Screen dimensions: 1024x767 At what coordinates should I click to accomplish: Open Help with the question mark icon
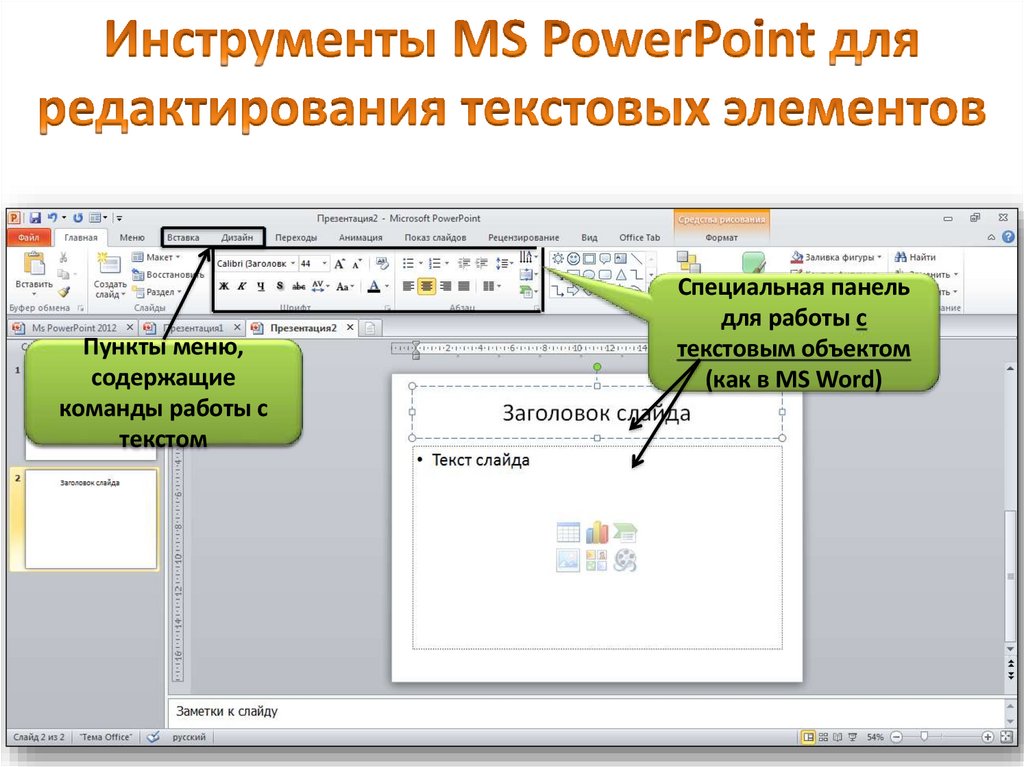click(1008, 237)
